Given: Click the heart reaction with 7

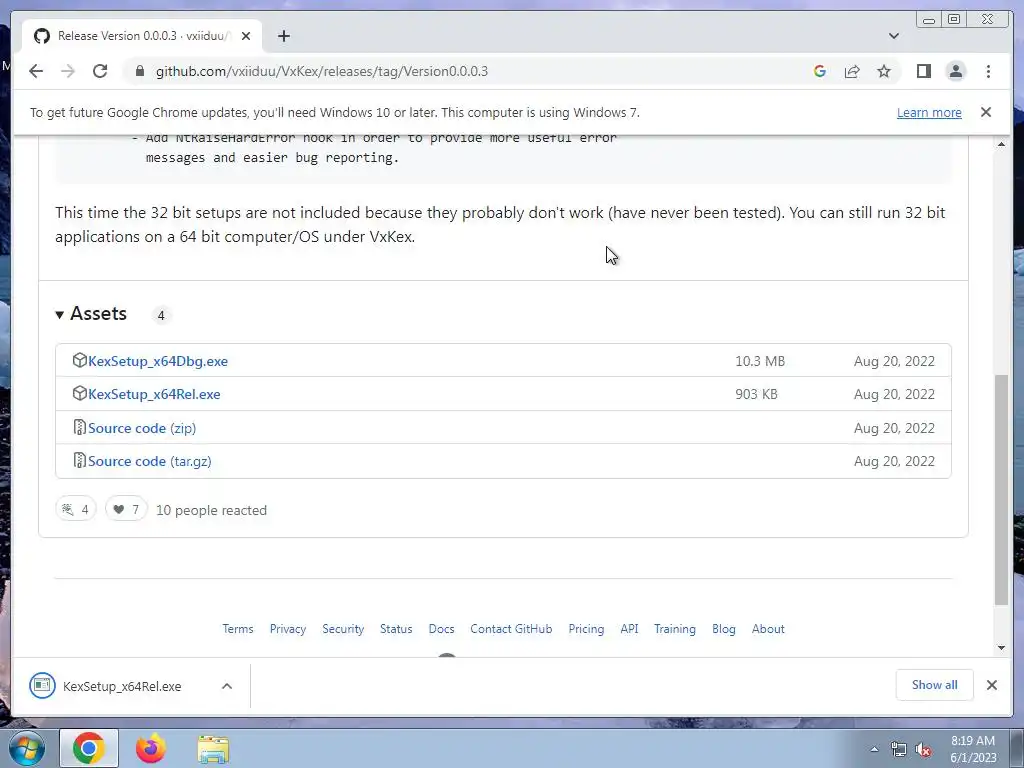Looking at the screenshot, I should pyautogui.click(x=126, y=509).
